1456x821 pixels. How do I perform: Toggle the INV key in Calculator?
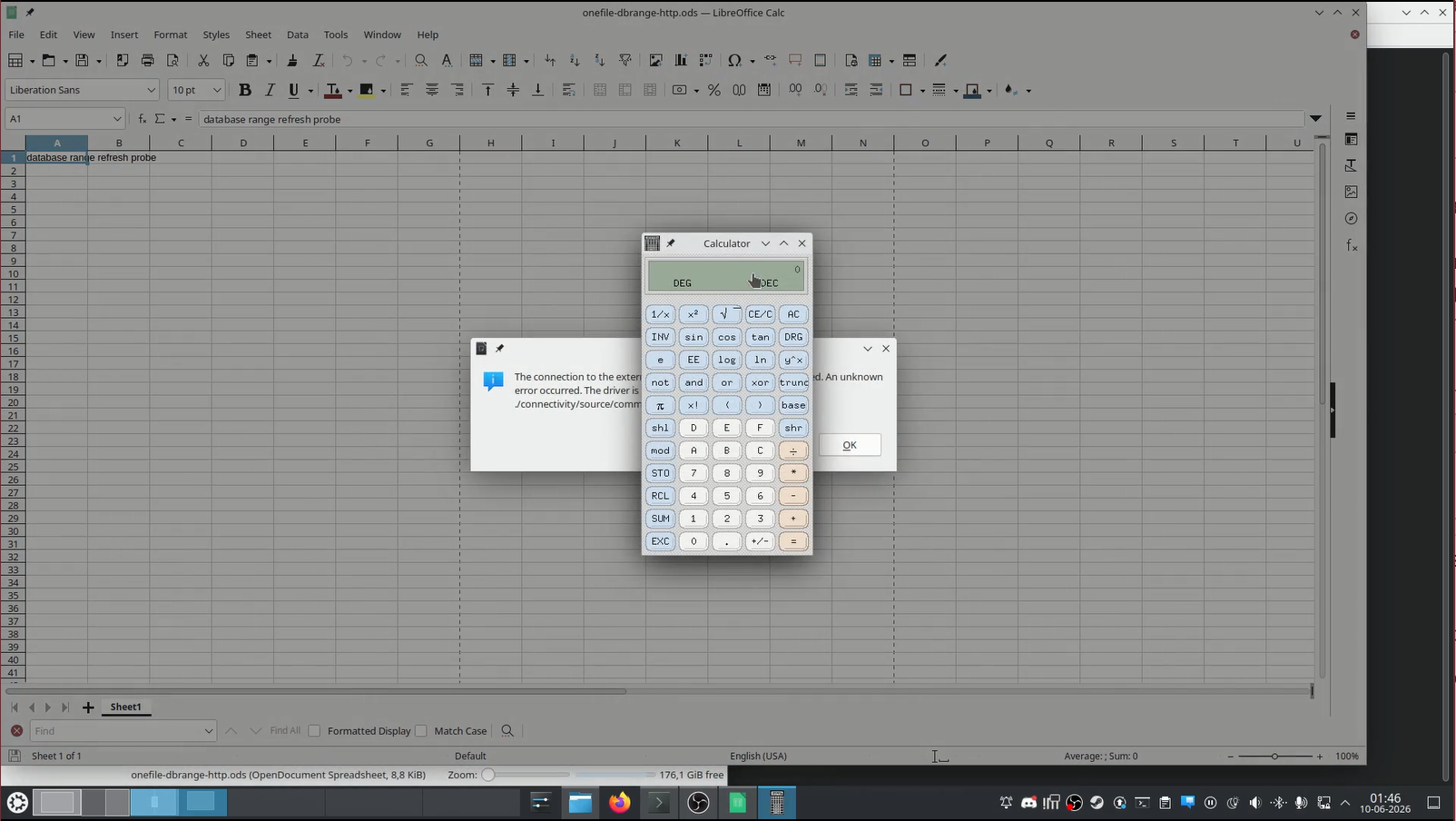(660, 337)
